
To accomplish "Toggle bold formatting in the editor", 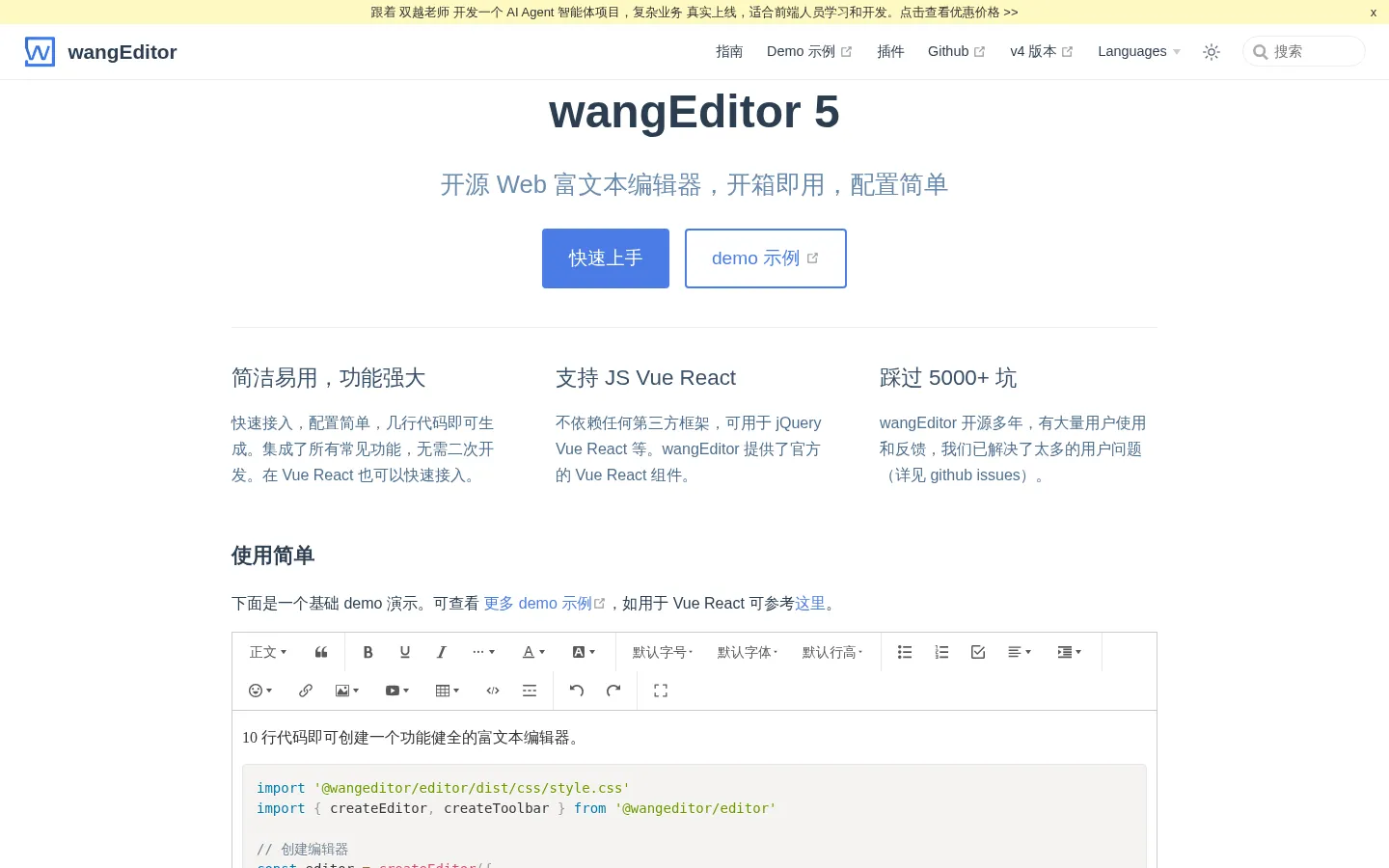I will (x=368, y=652).
